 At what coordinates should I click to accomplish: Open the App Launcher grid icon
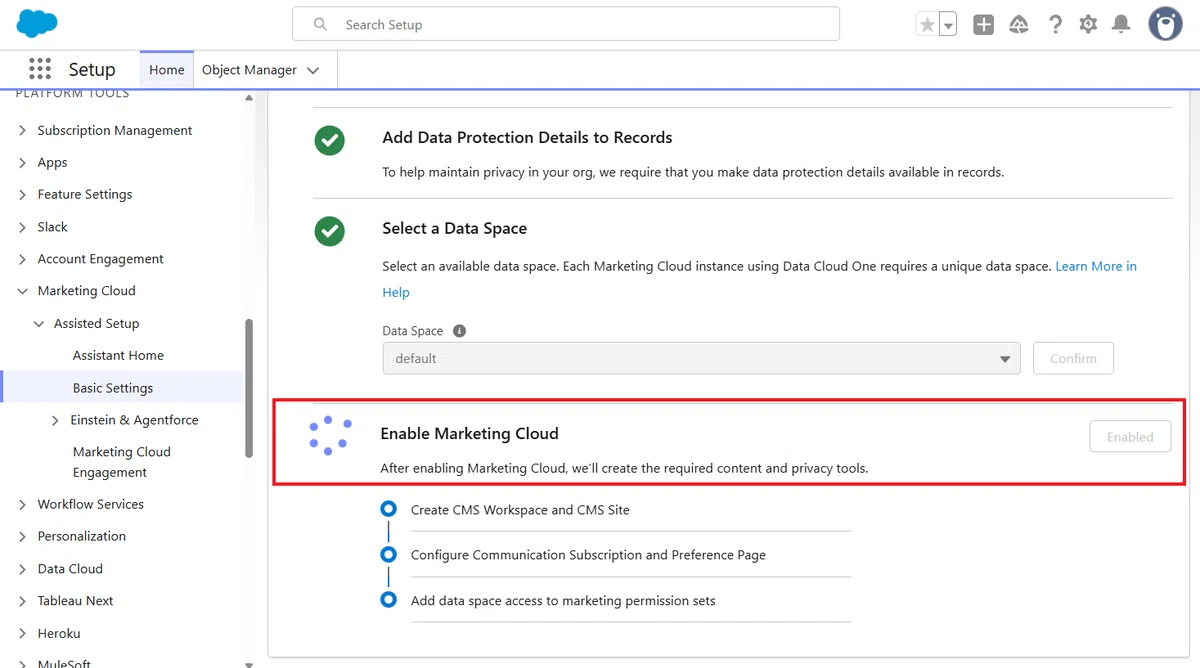tap(40, 69)
